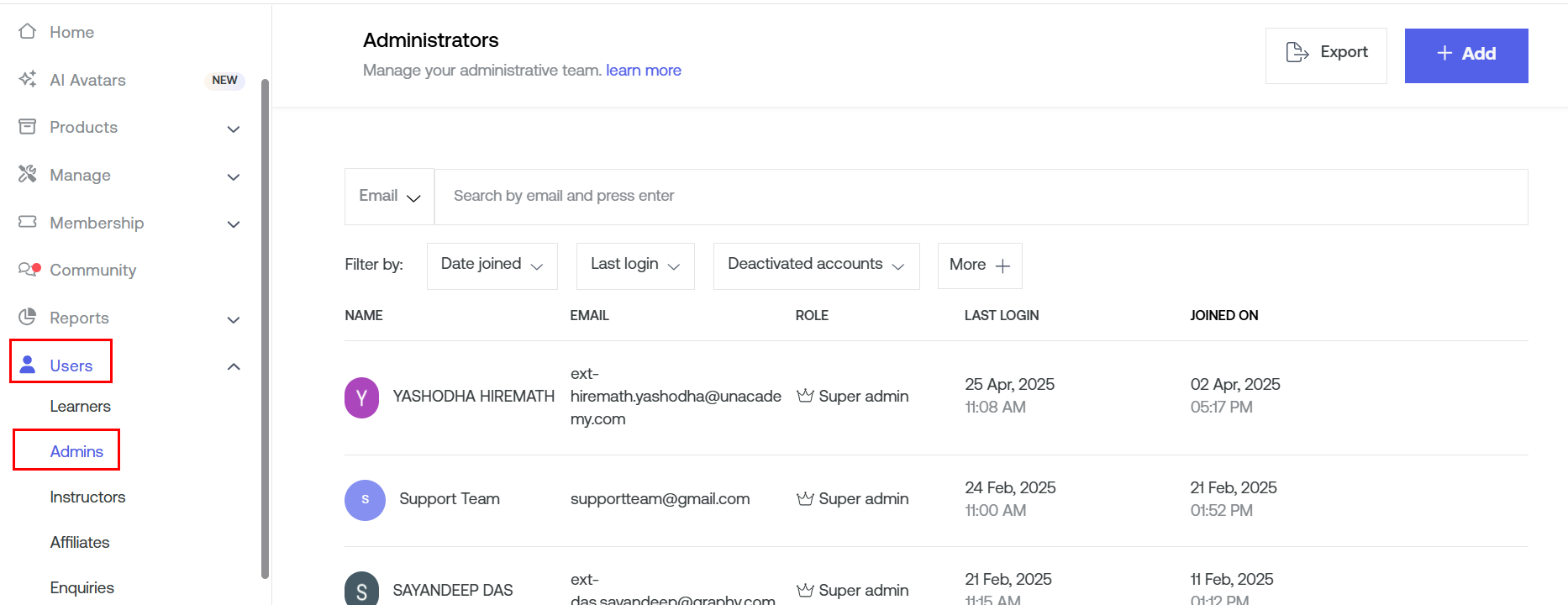Click the Products box icon
Viewport: 1568px width, 605px height.
coord(28,127)
